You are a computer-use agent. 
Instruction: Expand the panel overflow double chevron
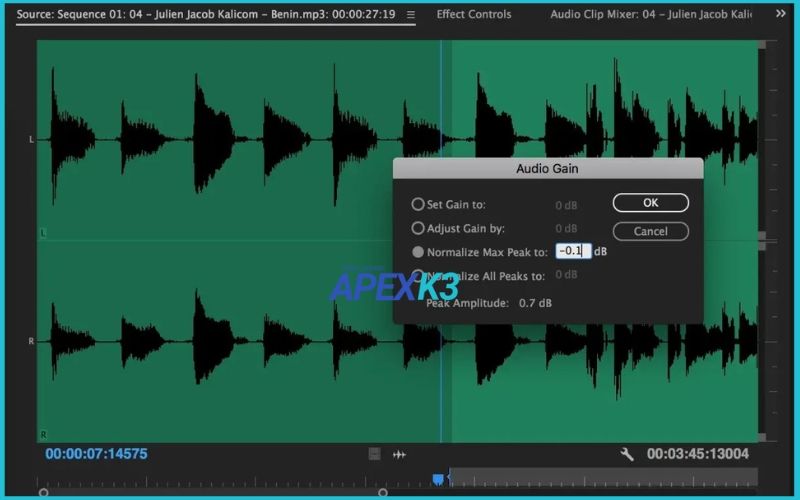[780, 15]
